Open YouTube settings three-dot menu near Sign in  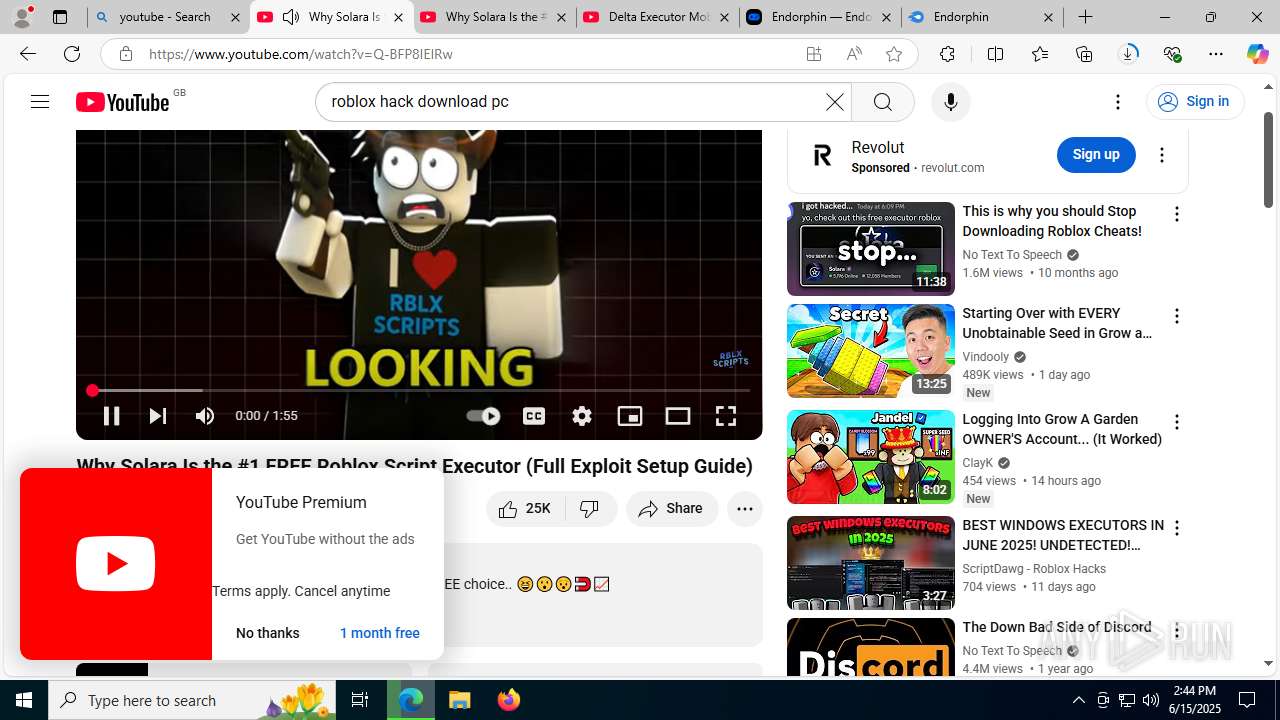tap(1118, 102)
